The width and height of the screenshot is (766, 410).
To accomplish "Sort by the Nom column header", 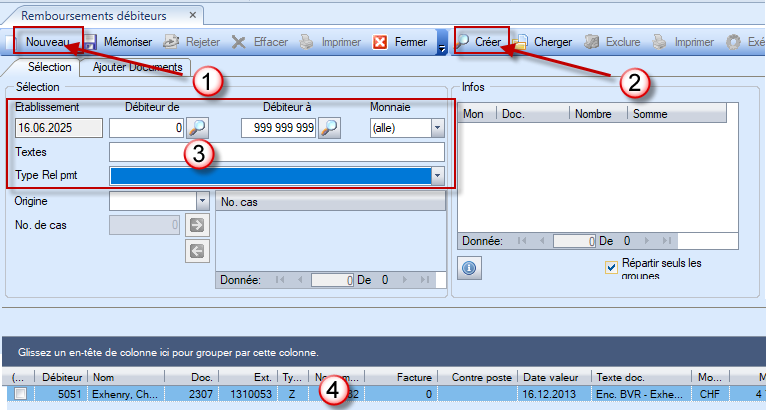I will 126,377.
